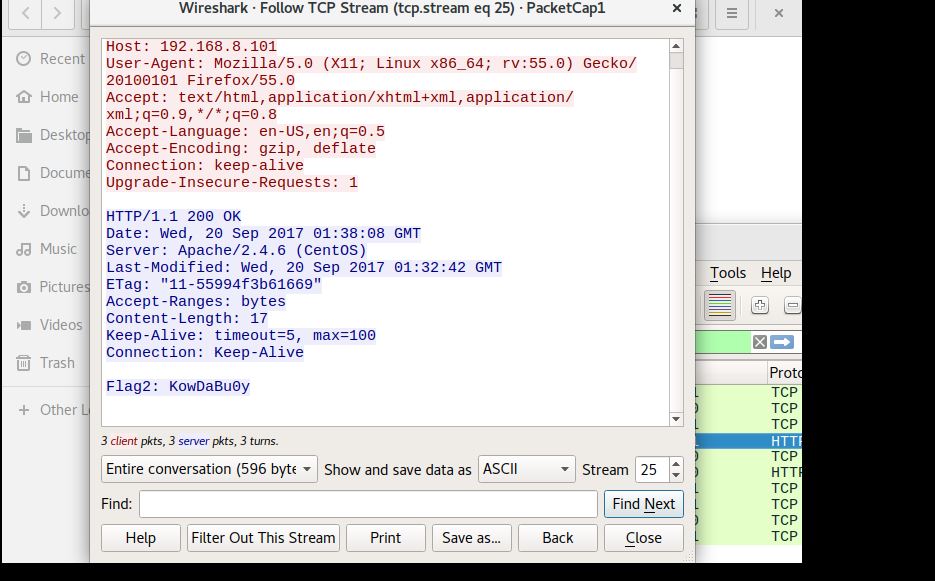The width and height of the screenshot is (935, 581).
Task: Click the stream text scrollbar thumb
Action: pyautogui.click(x=676, y=61)
